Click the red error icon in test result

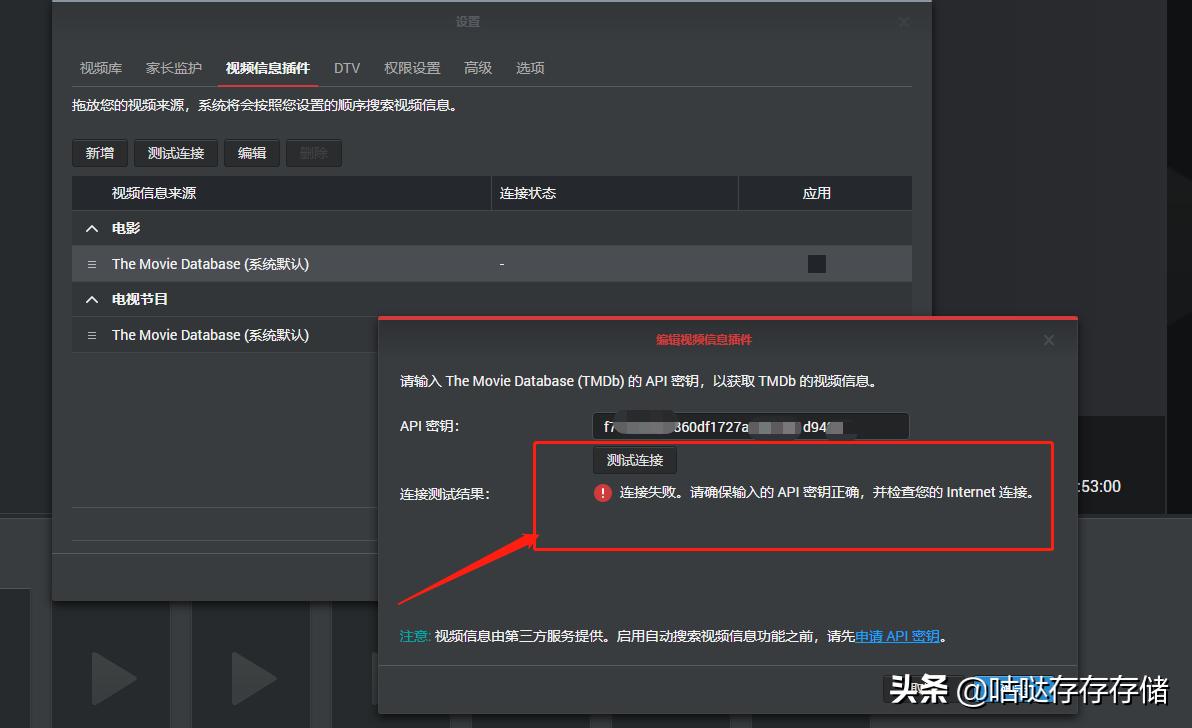pos(601,491)
